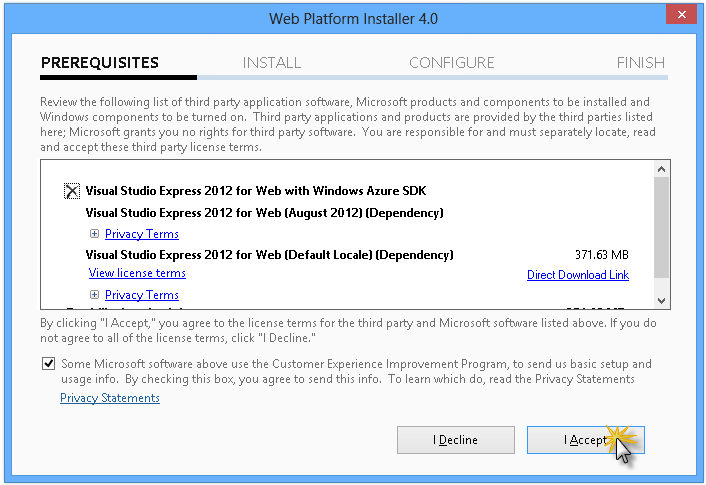Select the Visual Studio Express (Default Locale) entry
This screenshot has height=485, width=706.
[x=270, y=255]
